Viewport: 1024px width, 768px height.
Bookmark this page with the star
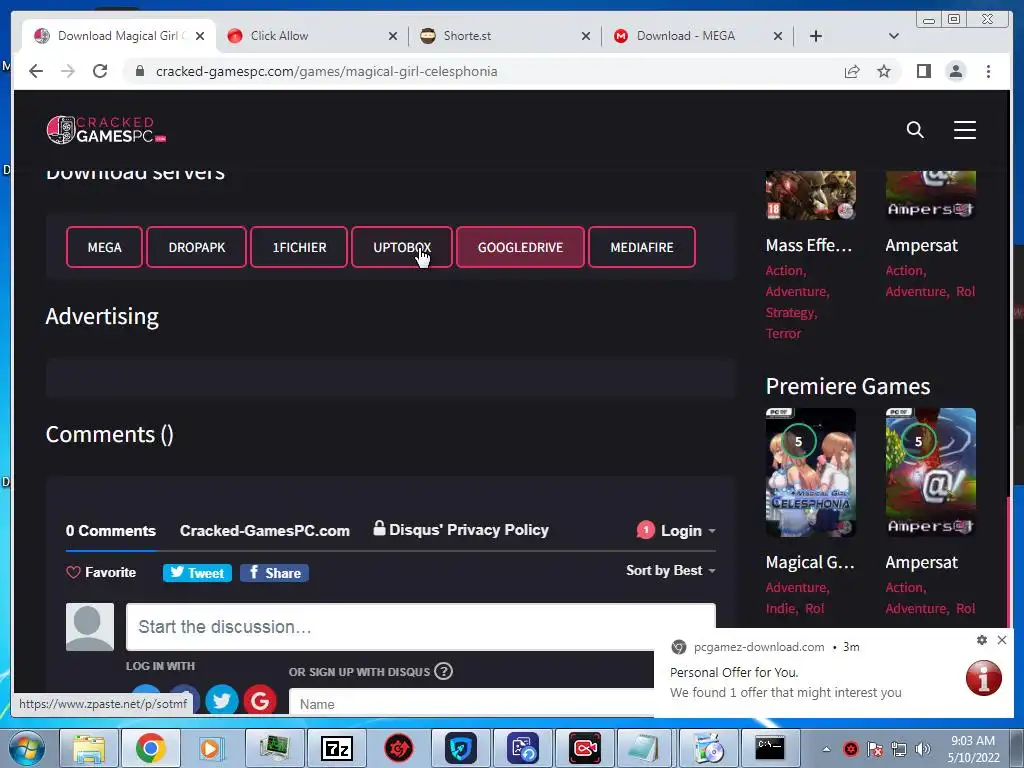tap(884, 71)
